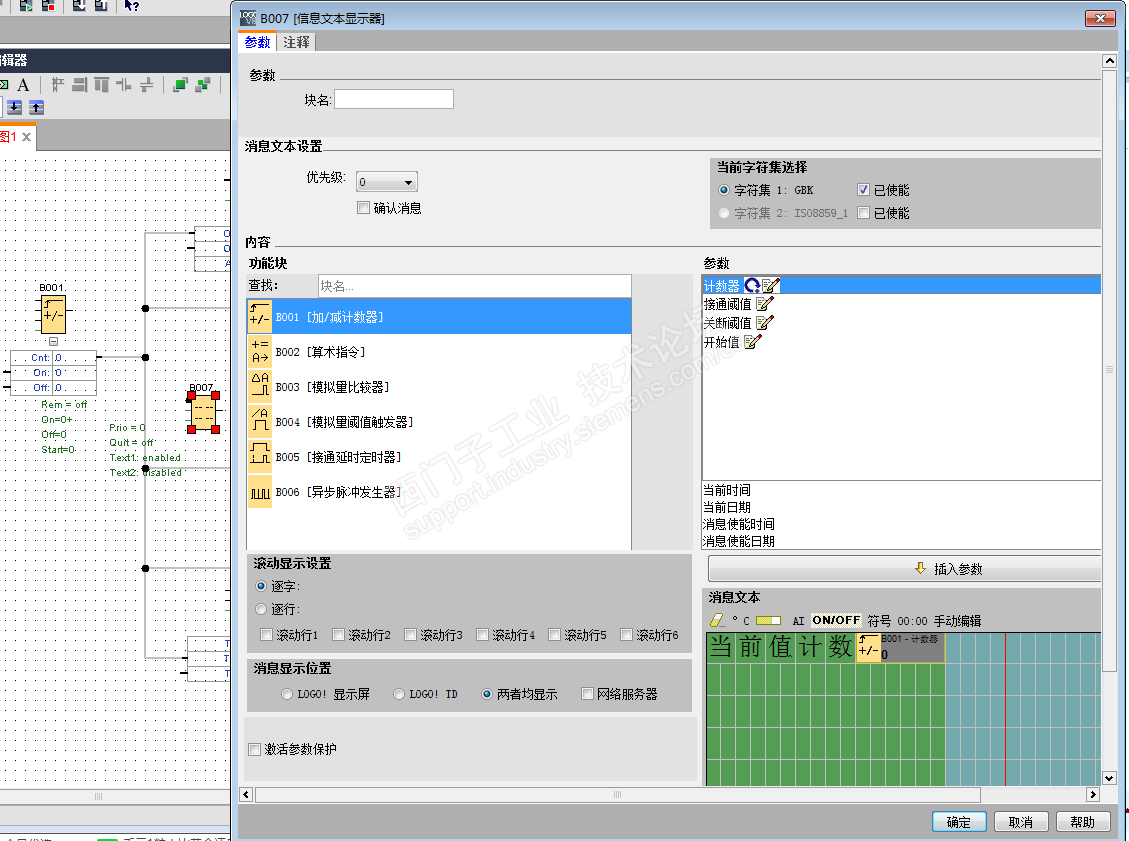Enable 确认消息 checkbox
This screenshot has height=841, width=1129.
364,208
